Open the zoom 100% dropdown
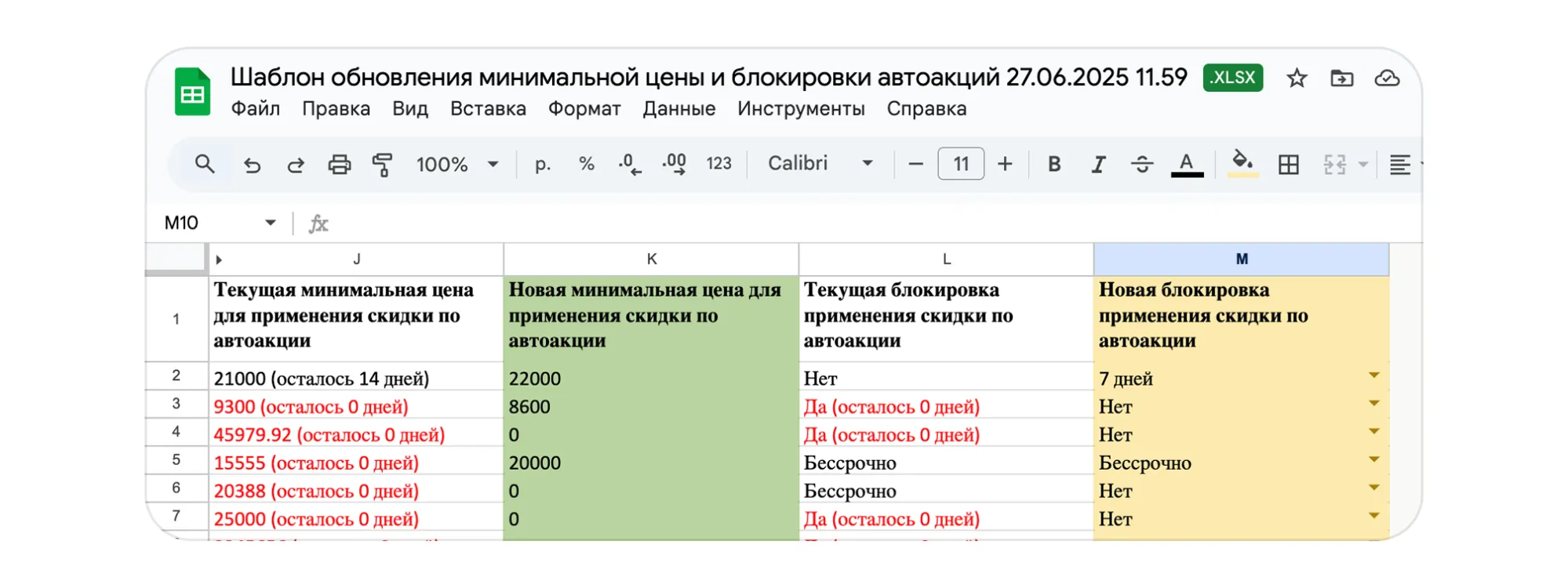 pos(457,165)
